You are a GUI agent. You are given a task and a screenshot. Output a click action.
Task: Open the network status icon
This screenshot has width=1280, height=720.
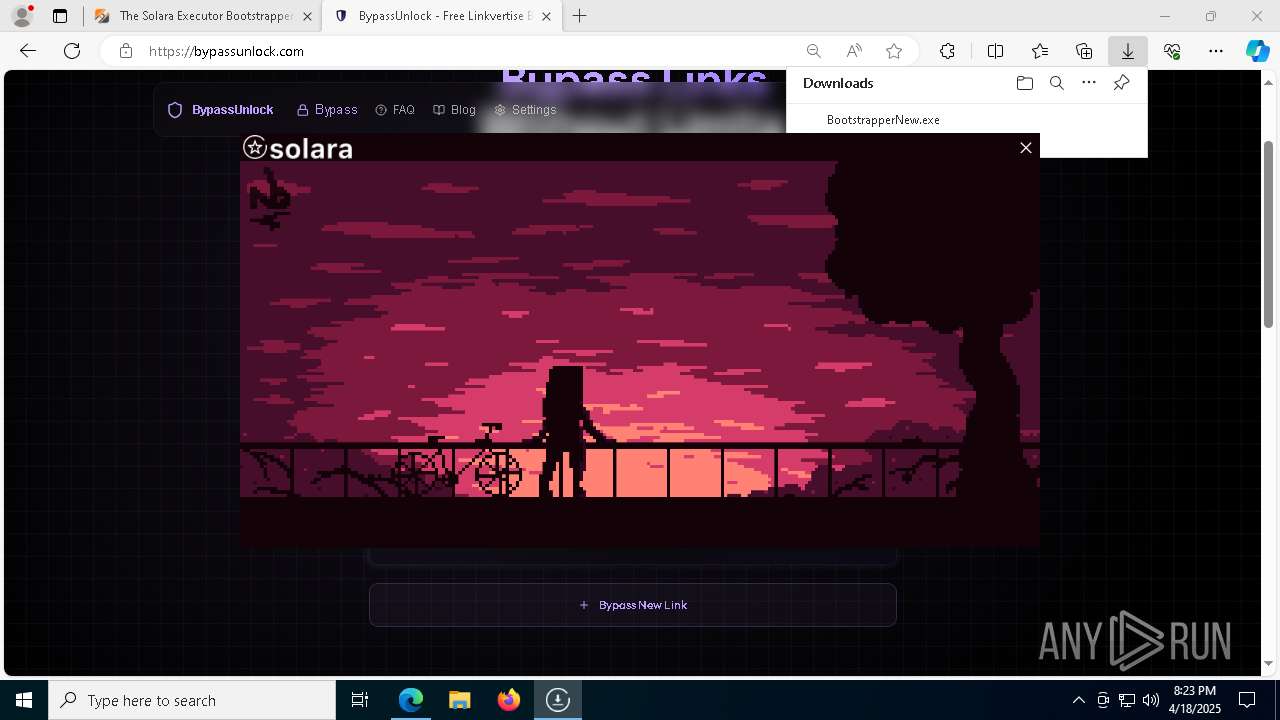1127,700
